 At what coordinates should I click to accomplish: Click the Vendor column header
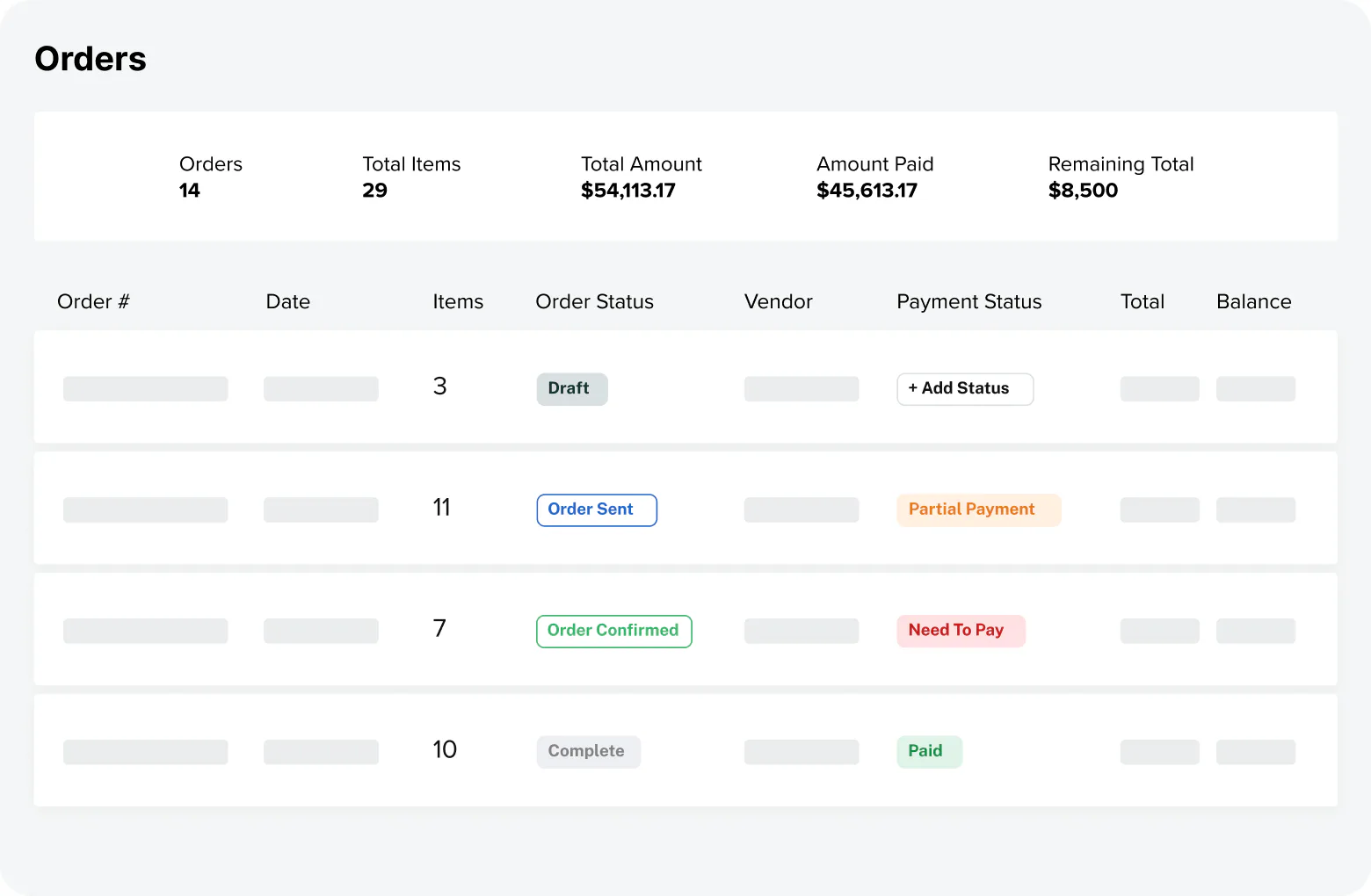click(x=779, y=302)
